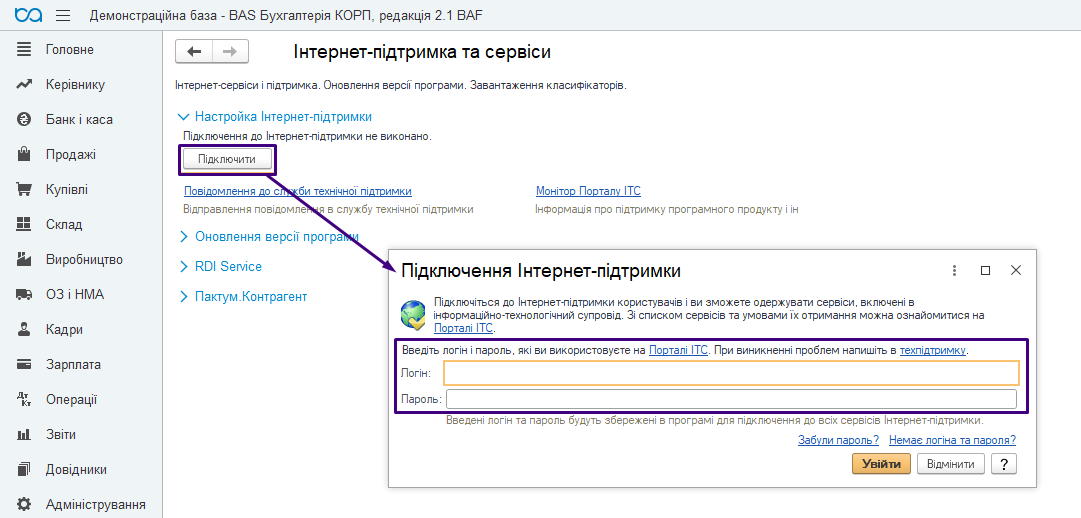Click the Кадри person icon
1081x518 pixels.
(x=24, y=330)
